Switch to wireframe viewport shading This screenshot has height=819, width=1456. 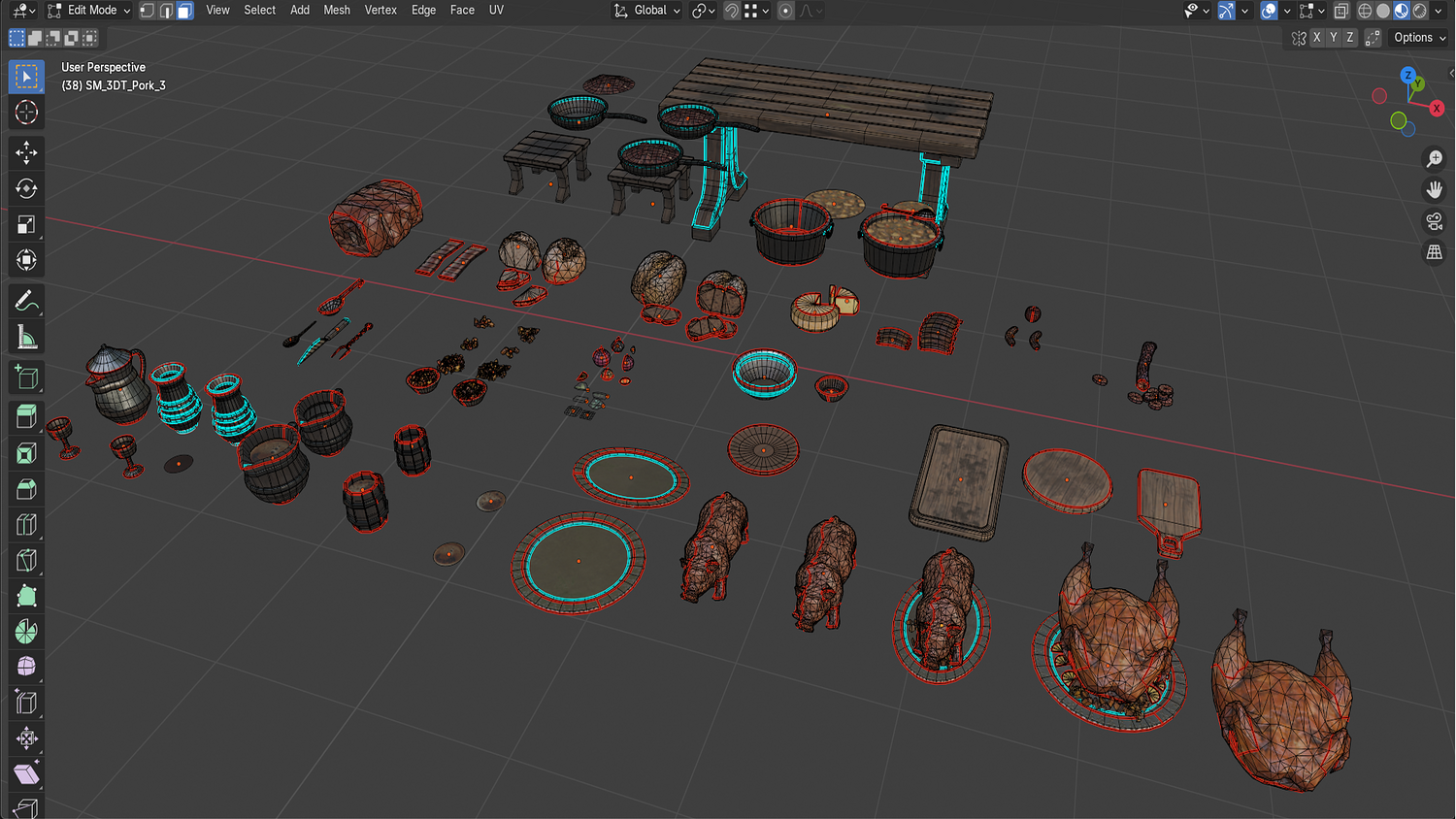pos(1365,11)
